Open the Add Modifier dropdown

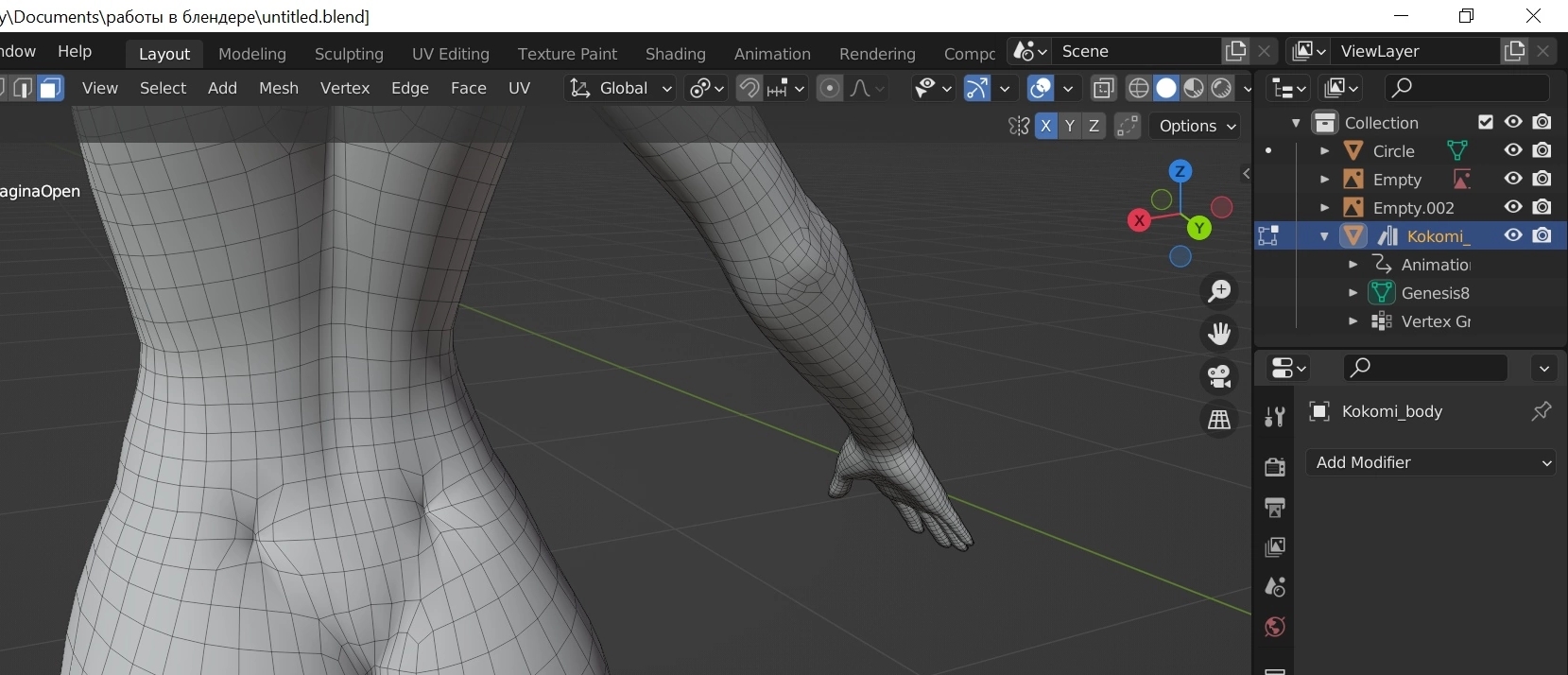(1431, 462)
